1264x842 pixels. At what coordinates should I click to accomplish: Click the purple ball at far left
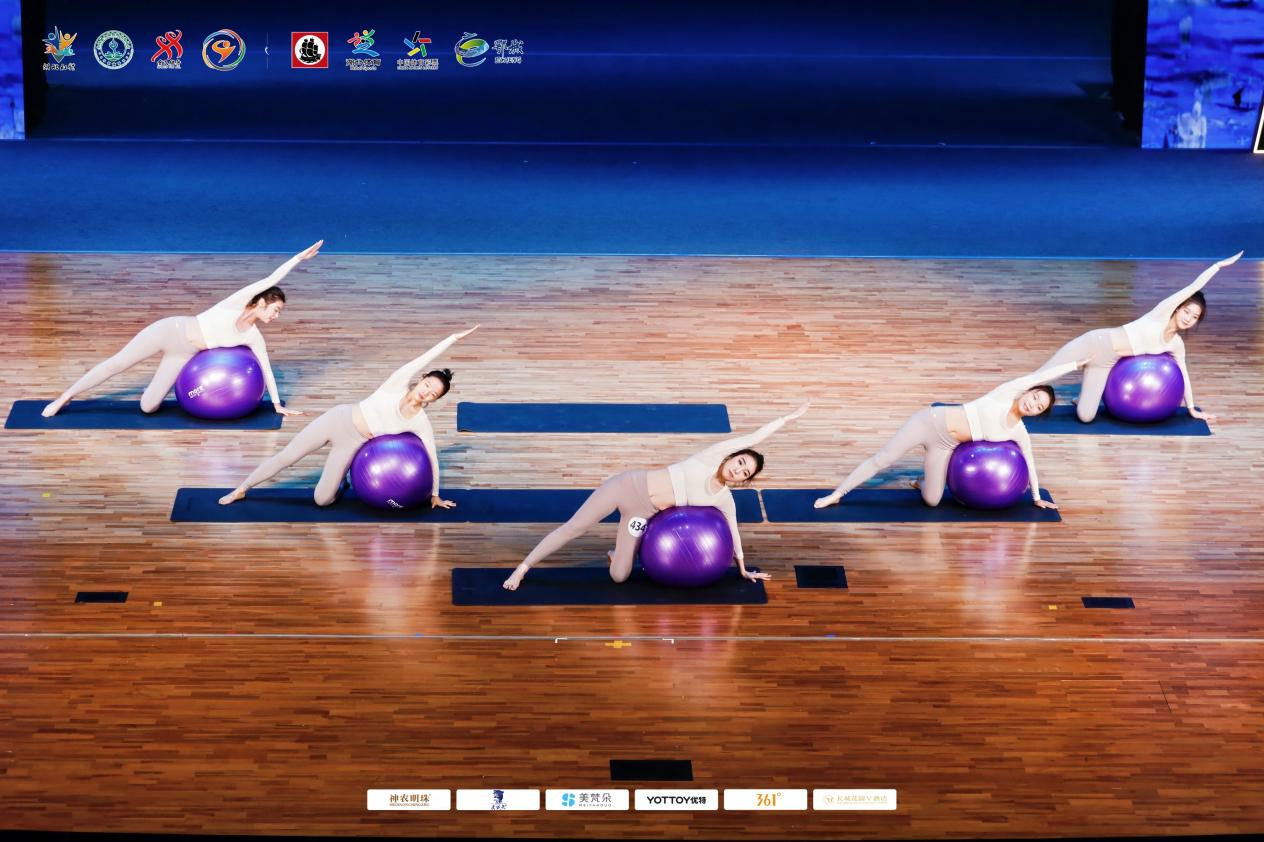tap(219, 383)
